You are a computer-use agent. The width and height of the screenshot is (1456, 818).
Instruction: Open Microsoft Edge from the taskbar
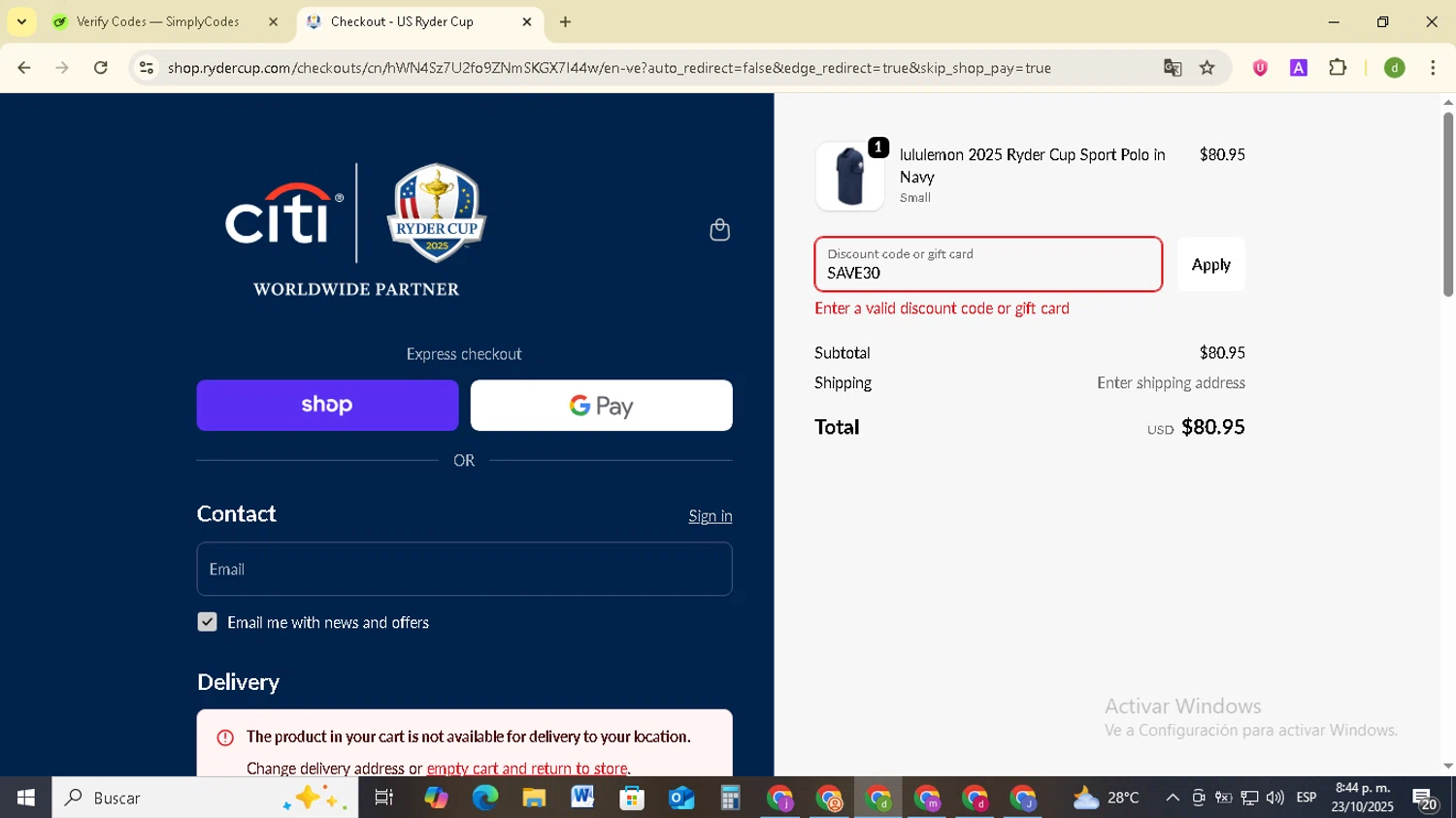[x=484, y=798]
